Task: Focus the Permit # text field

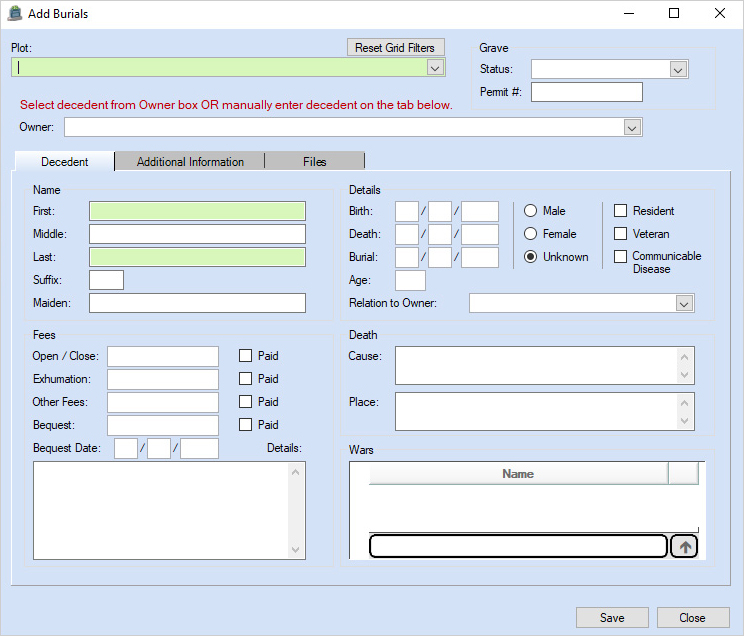Action: pos(586,92)
